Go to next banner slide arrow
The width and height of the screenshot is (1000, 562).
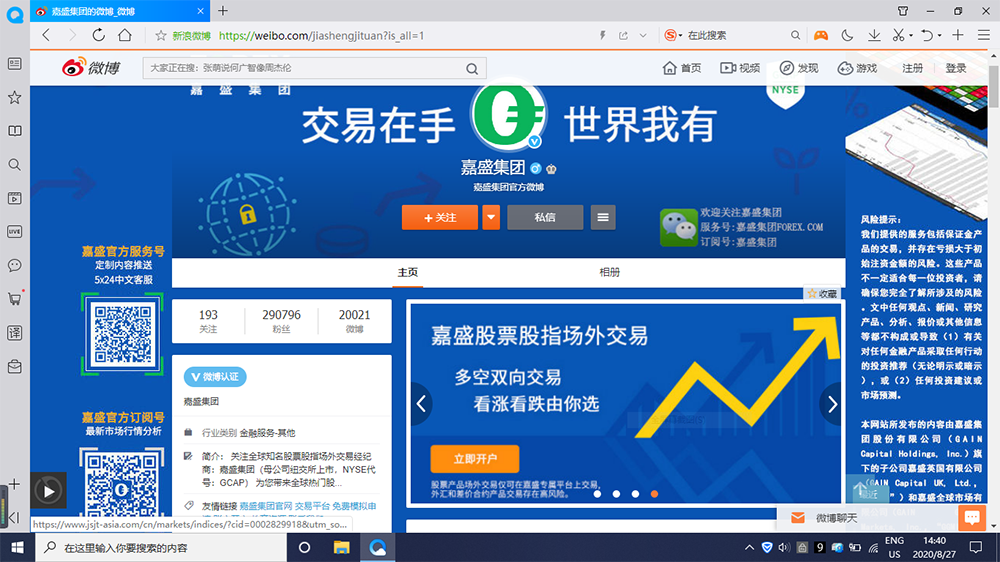832,404
